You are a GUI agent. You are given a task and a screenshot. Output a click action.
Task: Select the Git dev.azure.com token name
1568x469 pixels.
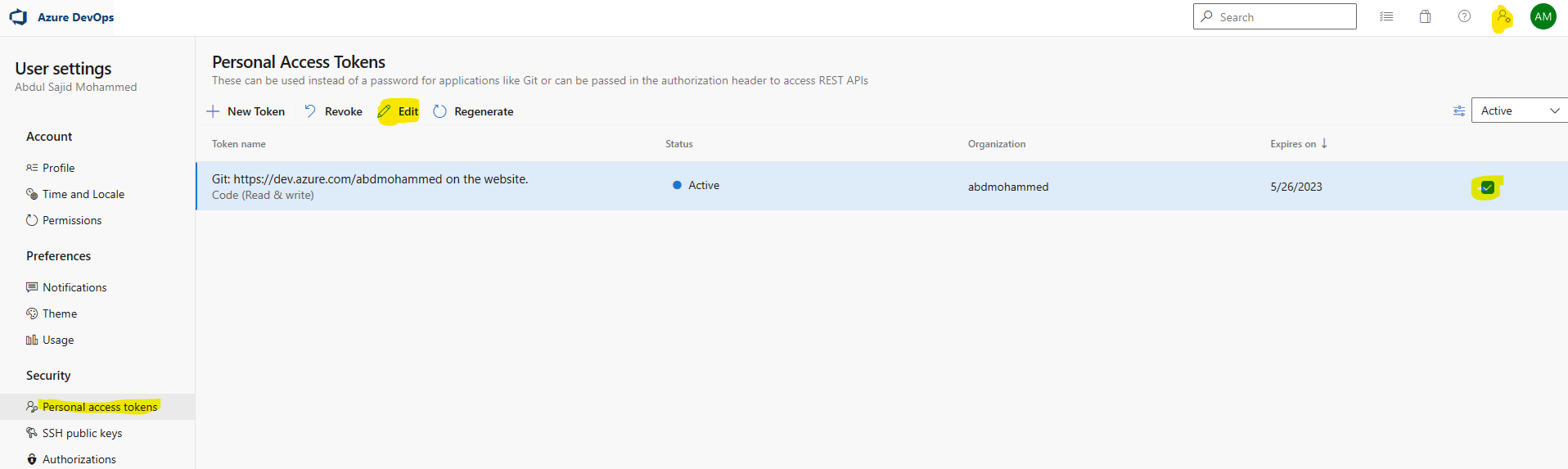click(x=370, y=179)
